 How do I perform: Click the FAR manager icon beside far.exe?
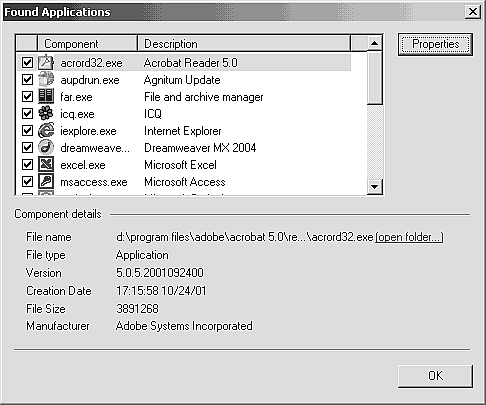46,96
